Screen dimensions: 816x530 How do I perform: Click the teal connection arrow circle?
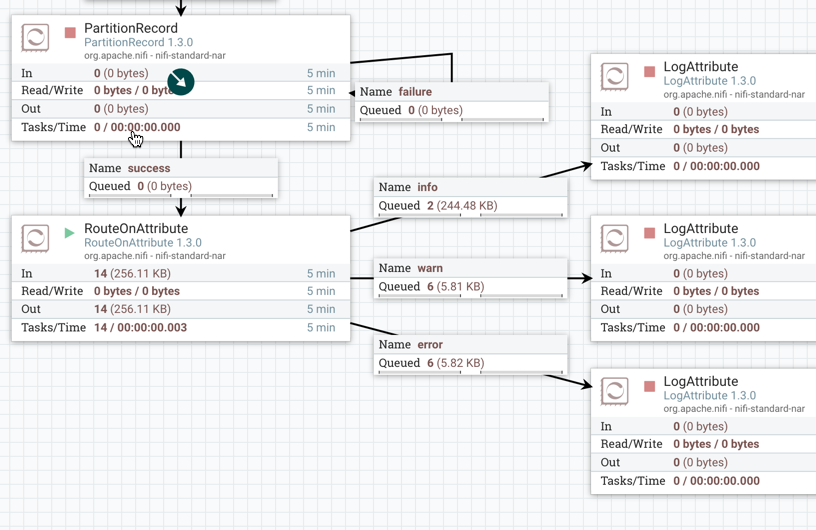coord(181,81)
